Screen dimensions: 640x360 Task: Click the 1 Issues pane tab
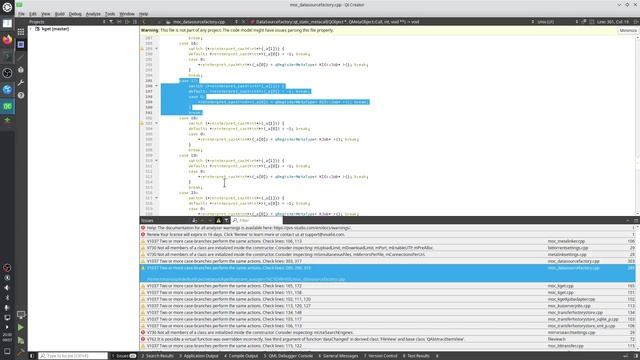point(124,356)
